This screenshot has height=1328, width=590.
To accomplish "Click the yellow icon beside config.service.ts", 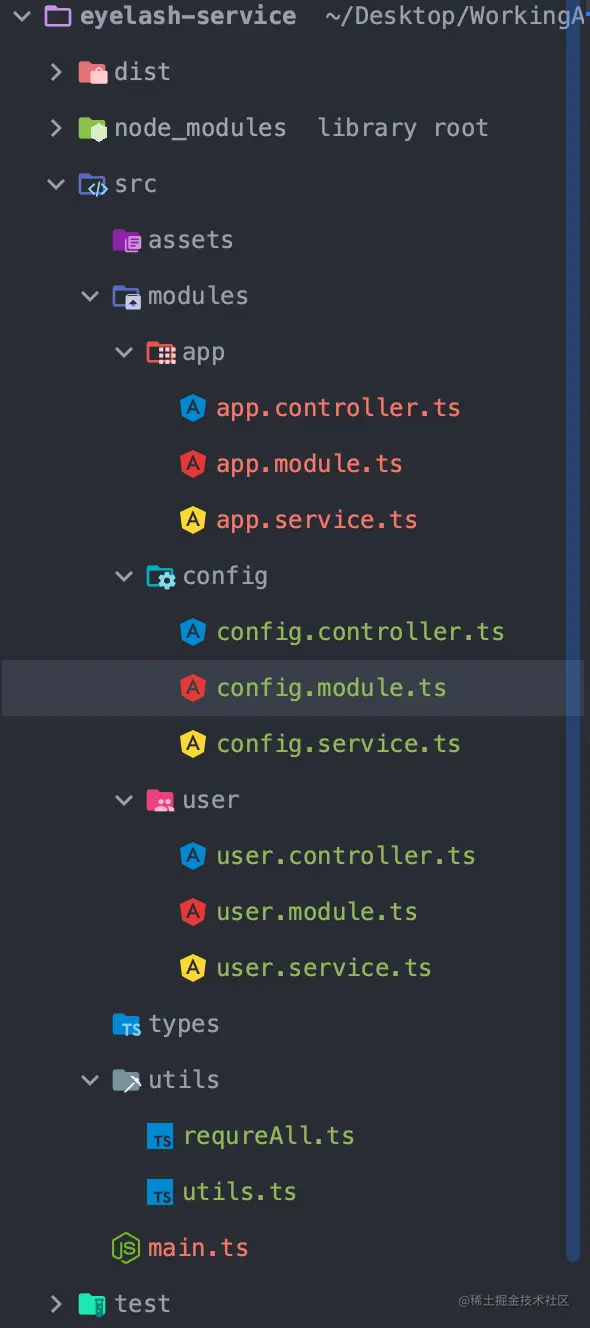I will click(x=192, y=744).
